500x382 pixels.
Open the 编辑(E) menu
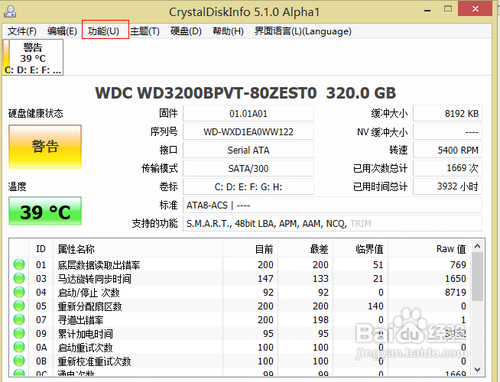pyautogui.click(x=62, y=31)
